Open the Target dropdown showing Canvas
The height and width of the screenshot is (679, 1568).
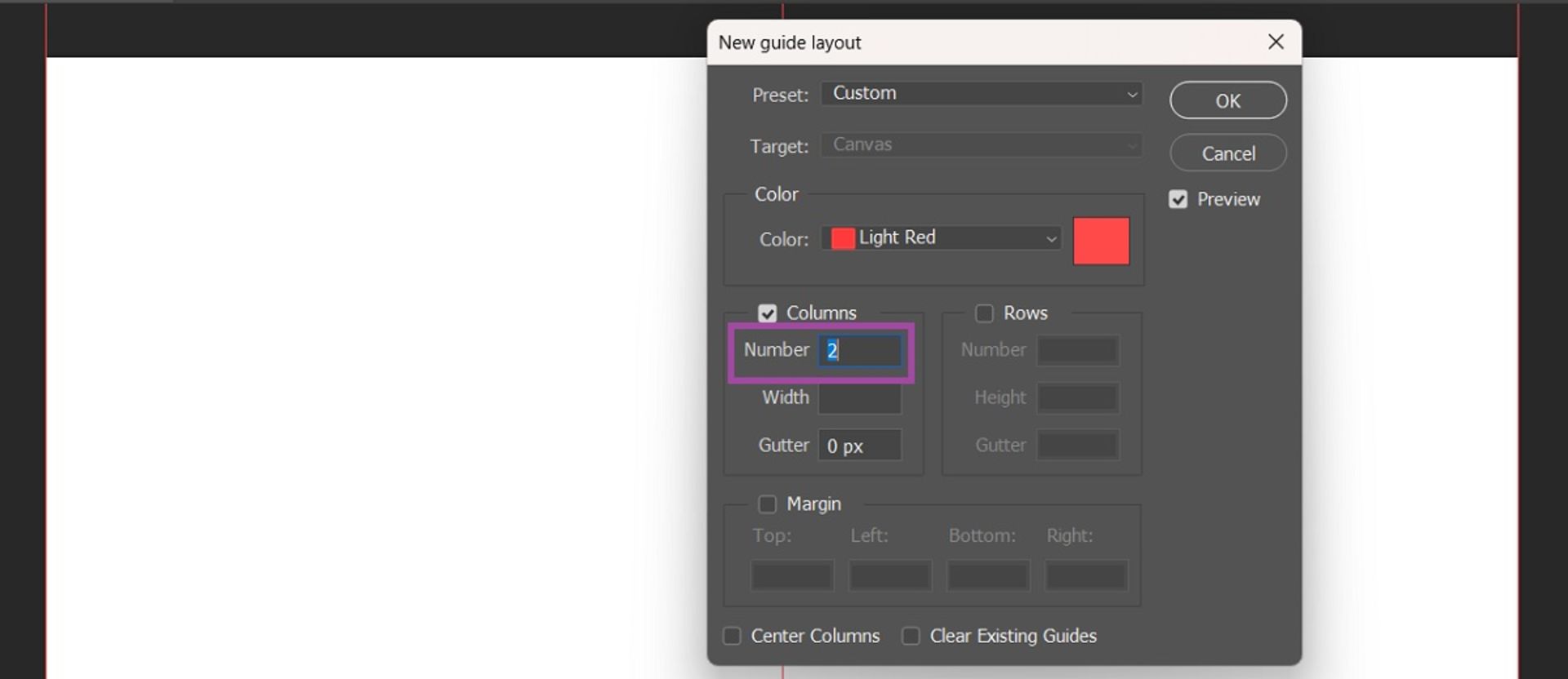(981, 145)
